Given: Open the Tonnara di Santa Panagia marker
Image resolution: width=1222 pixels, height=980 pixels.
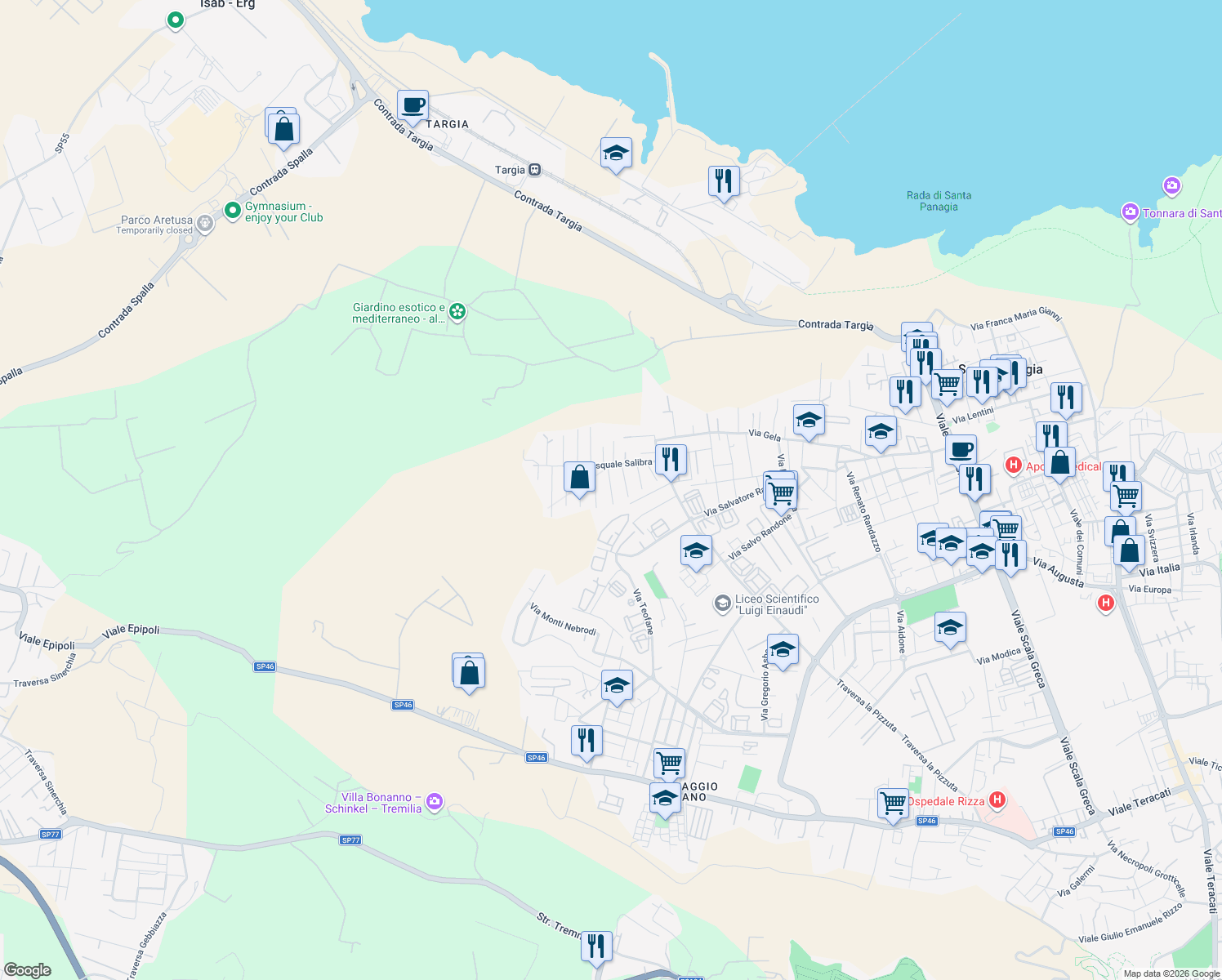Looking at the screenshot, I should pyautogui.click(x=1131, y=212).
